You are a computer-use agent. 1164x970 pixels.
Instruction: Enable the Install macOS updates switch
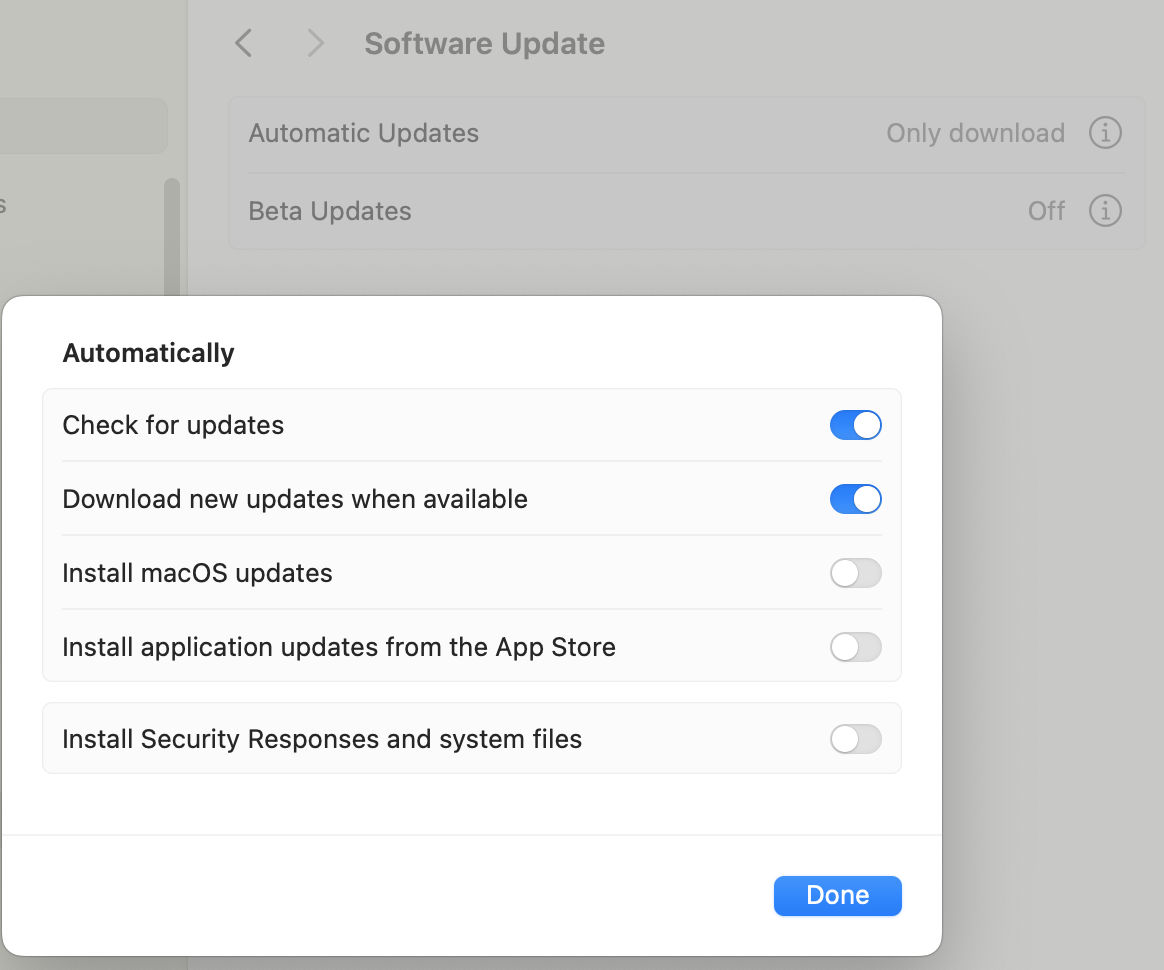pyautogui.click(x=855, y=573)
